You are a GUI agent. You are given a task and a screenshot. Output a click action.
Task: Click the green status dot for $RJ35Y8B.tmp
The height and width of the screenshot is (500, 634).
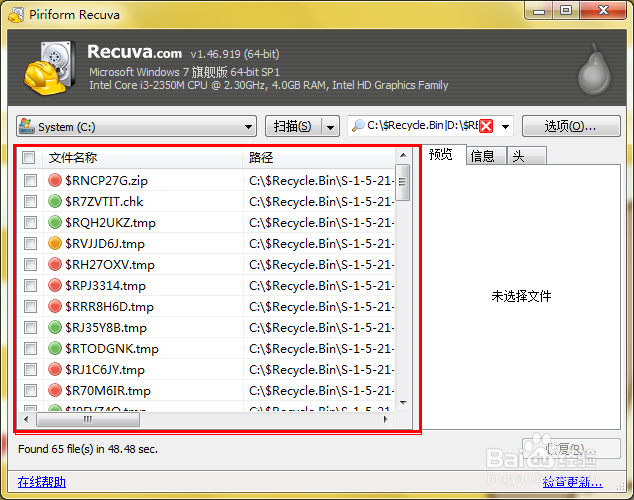pos(55,327)
